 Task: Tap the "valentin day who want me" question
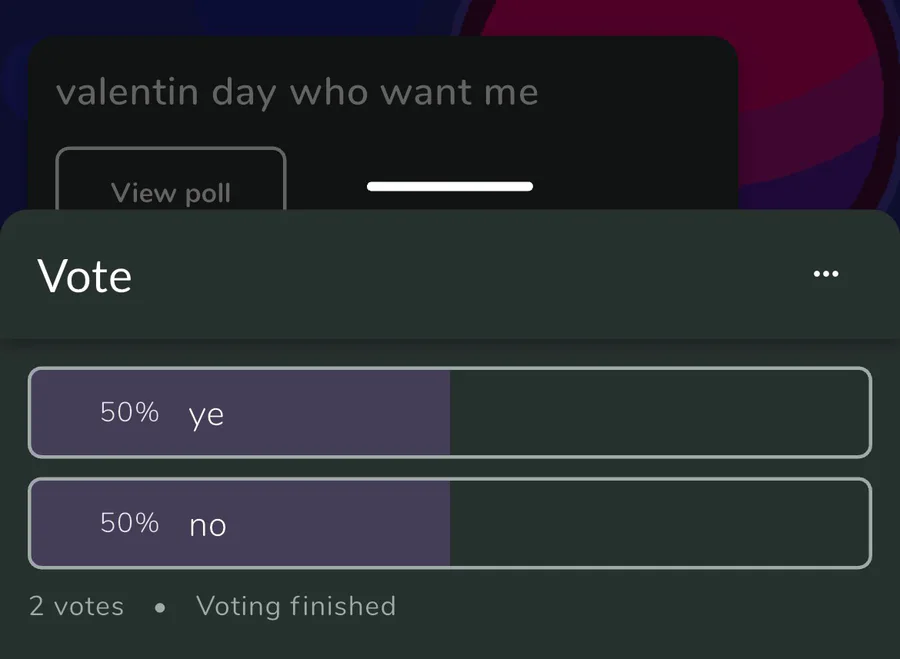click(297, 93)
